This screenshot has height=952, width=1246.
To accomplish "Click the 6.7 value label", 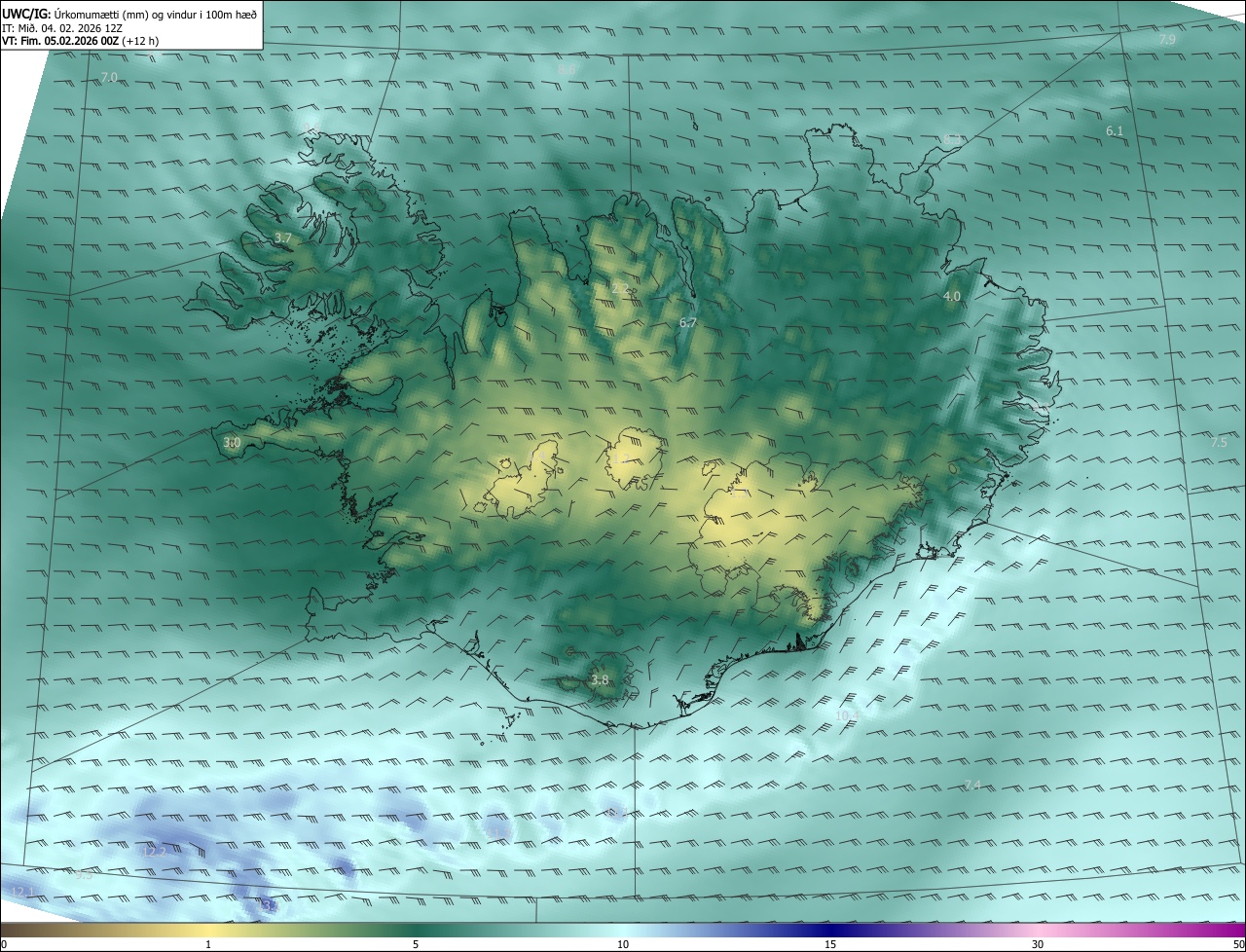I will click(x=687, y=322).
